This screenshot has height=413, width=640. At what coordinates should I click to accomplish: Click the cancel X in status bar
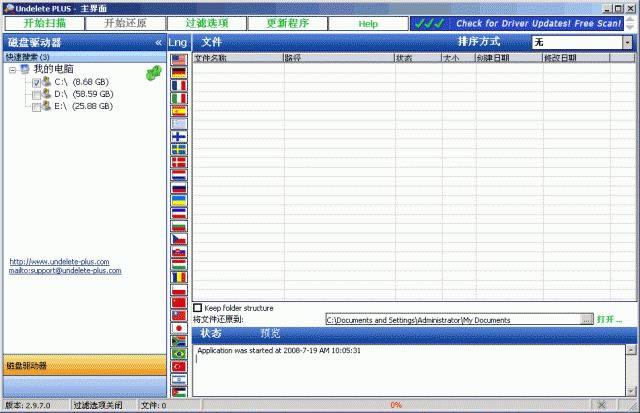601,405
